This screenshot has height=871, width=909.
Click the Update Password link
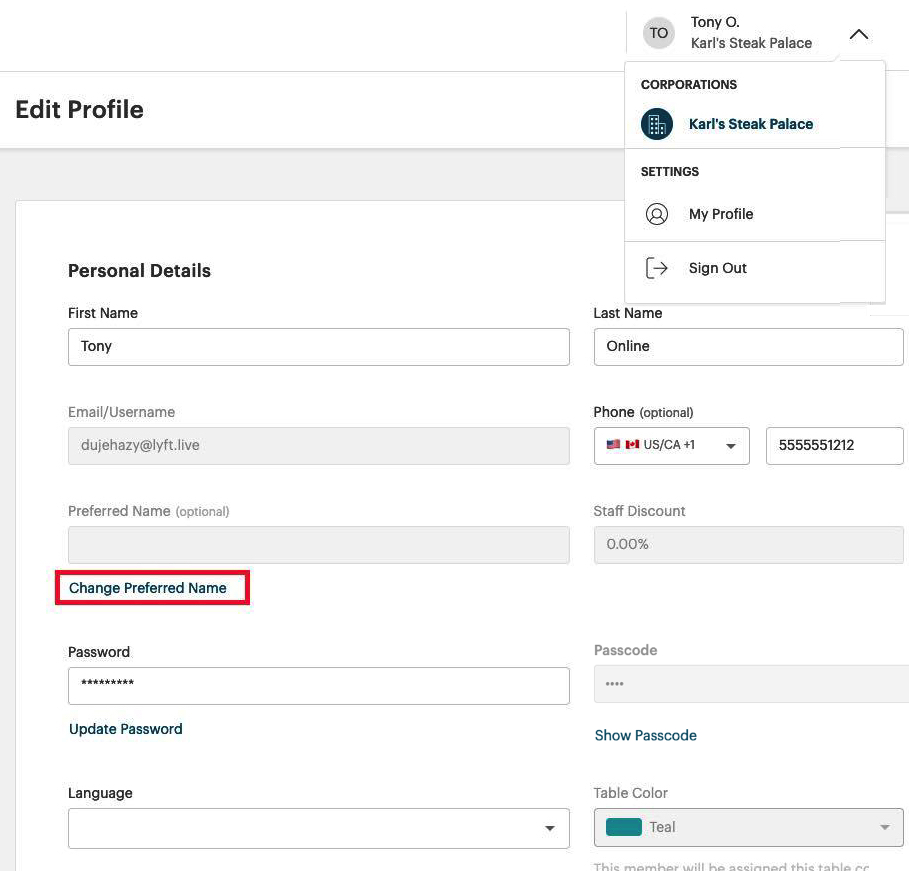point(125,729)
